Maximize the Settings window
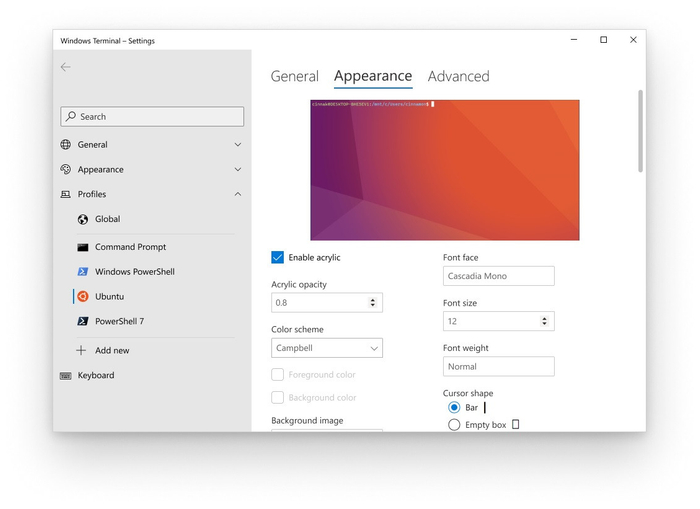The height and width of the screenshot is (509, 700). tap(604, 40)
